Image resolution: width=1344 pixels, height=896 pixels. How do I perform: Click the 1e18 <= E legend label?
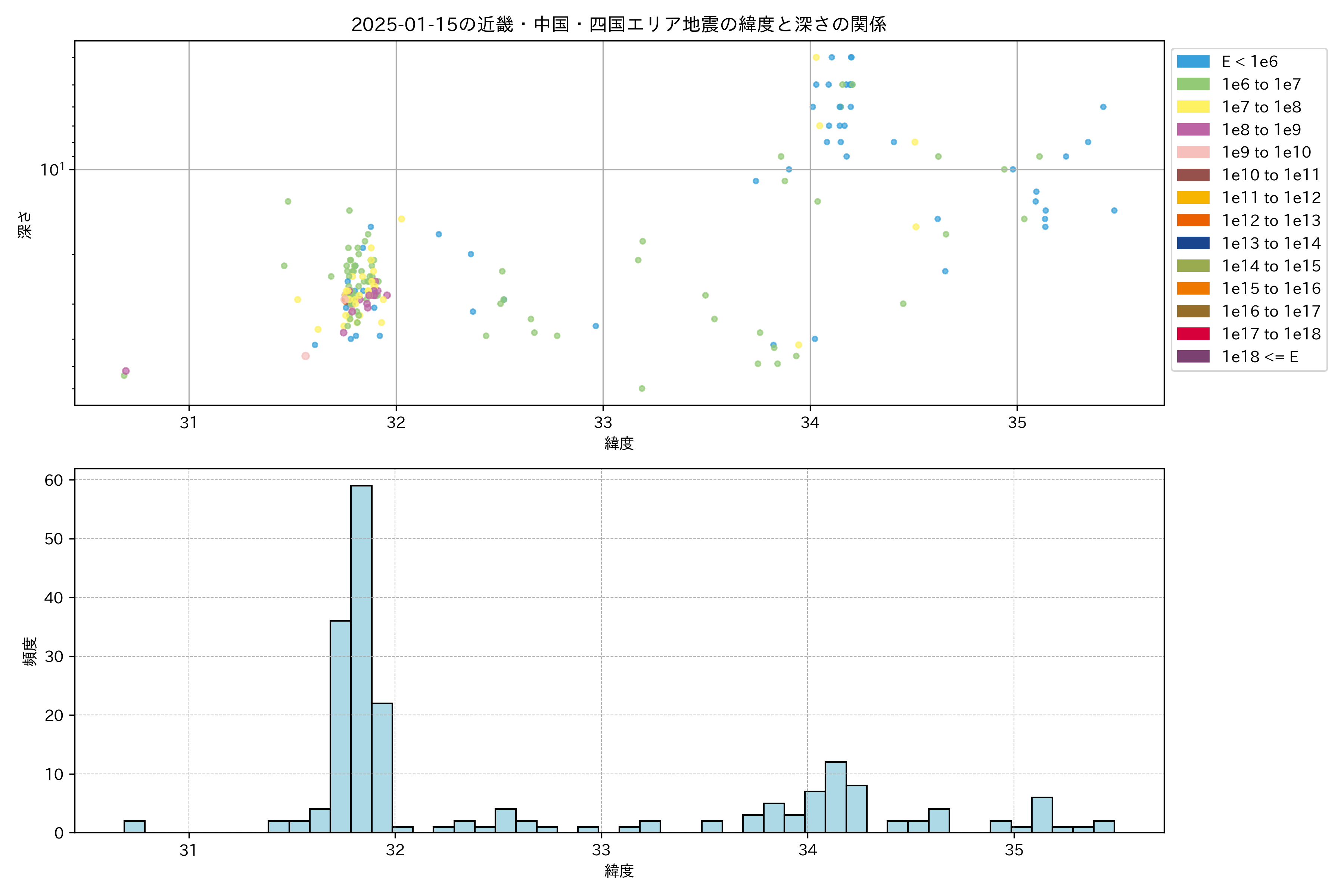tap(1259, 357)
